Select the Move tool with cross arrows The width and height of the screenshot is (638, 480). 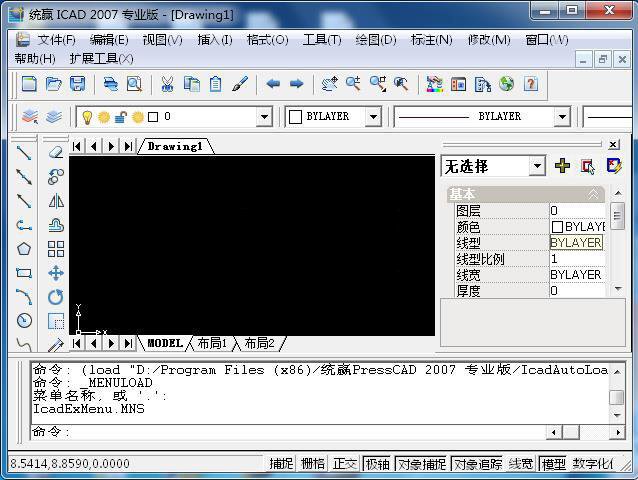[x=56, y=273]
